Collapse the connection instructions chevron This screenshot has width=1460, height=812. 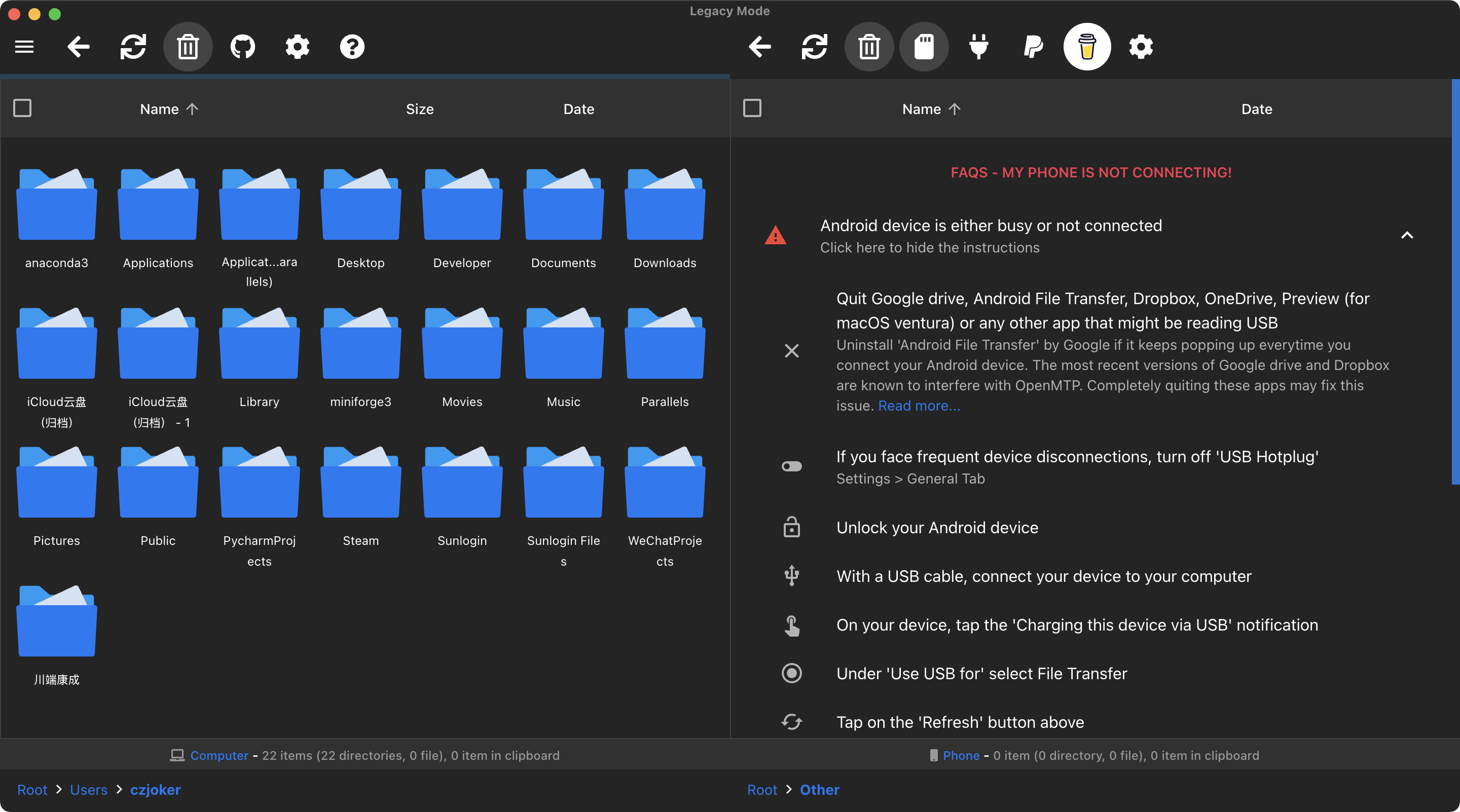coord(1407,235)
